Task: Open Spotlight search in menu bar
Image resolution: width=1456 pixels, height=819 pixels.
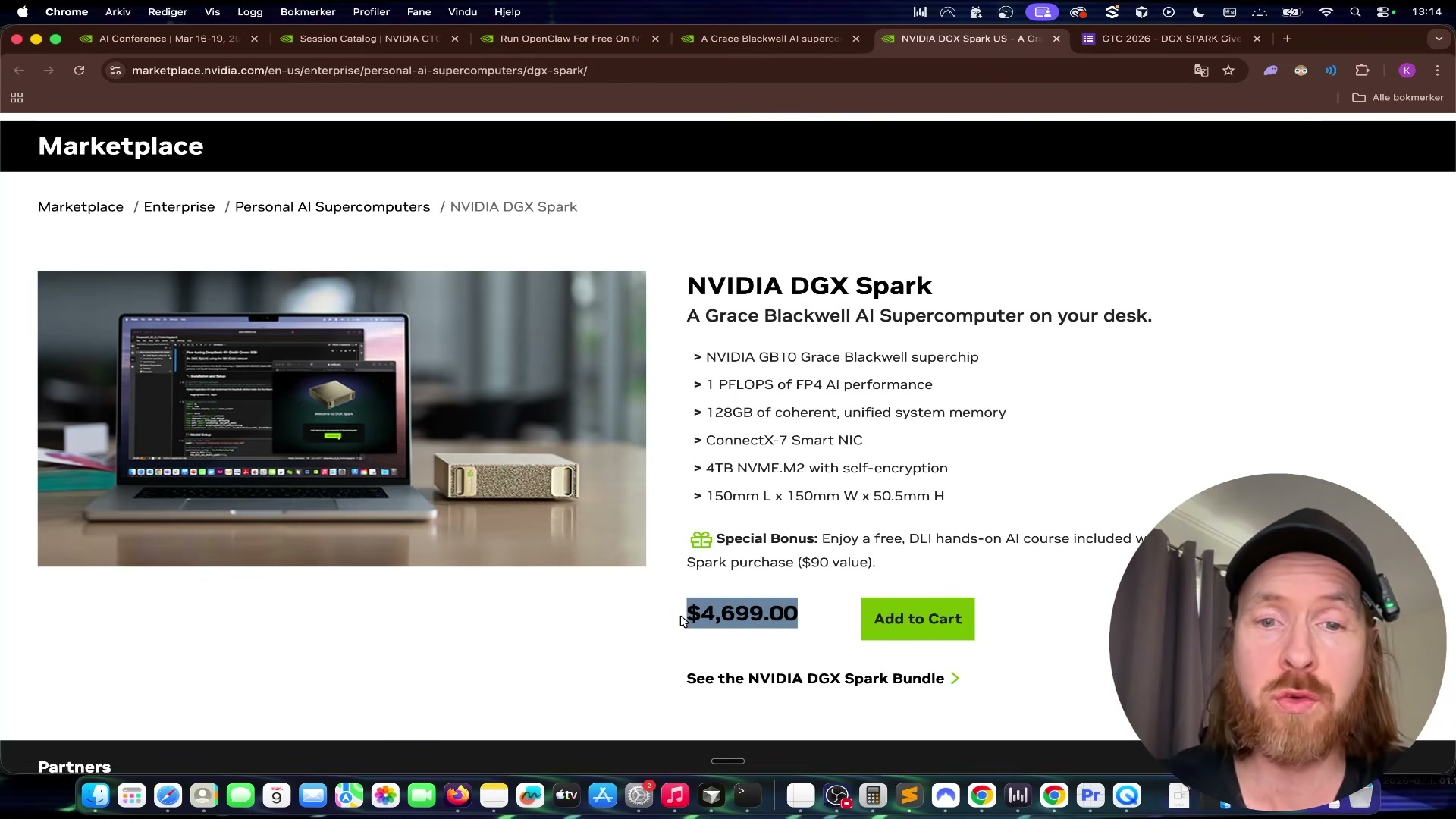Action: [x=1355, y=12]
